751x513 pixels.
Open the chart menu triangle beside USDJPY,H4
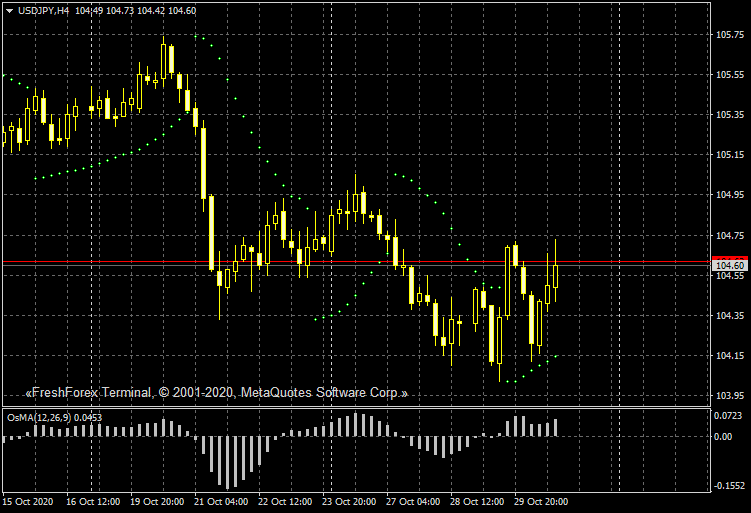coord(10,11)
